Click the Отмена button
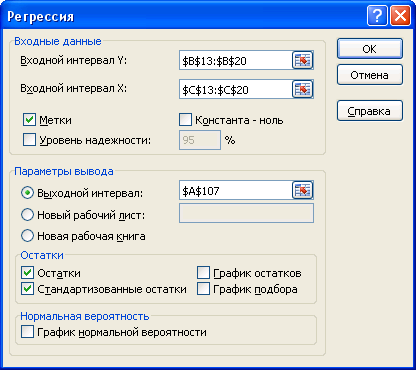The image size is (416, 370). (x=370, y=75)
